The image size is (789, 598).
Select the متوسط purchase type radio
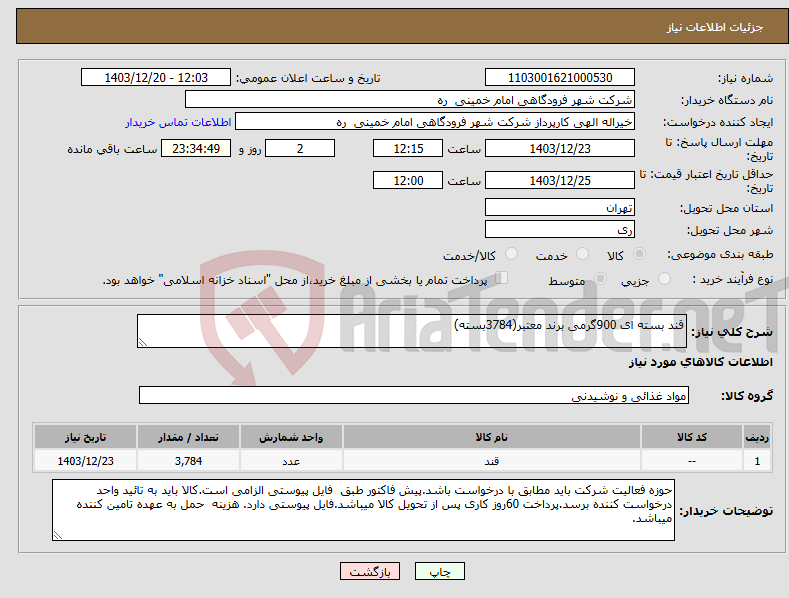[600, 278]
